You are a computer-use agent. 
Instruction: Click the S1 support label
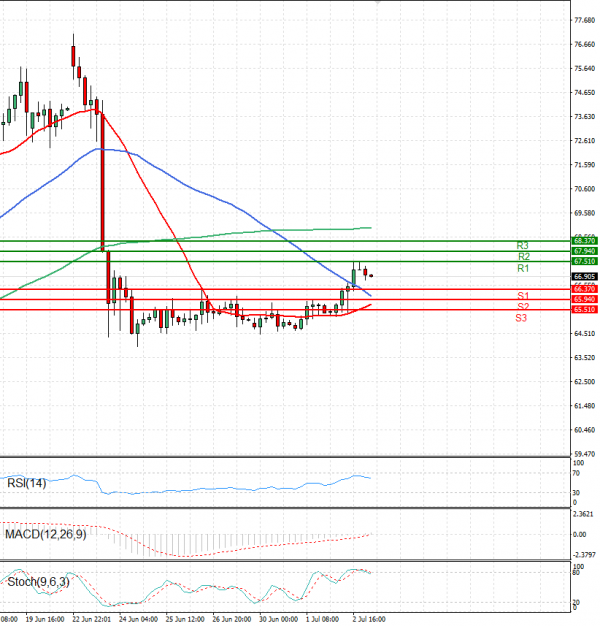523,295
